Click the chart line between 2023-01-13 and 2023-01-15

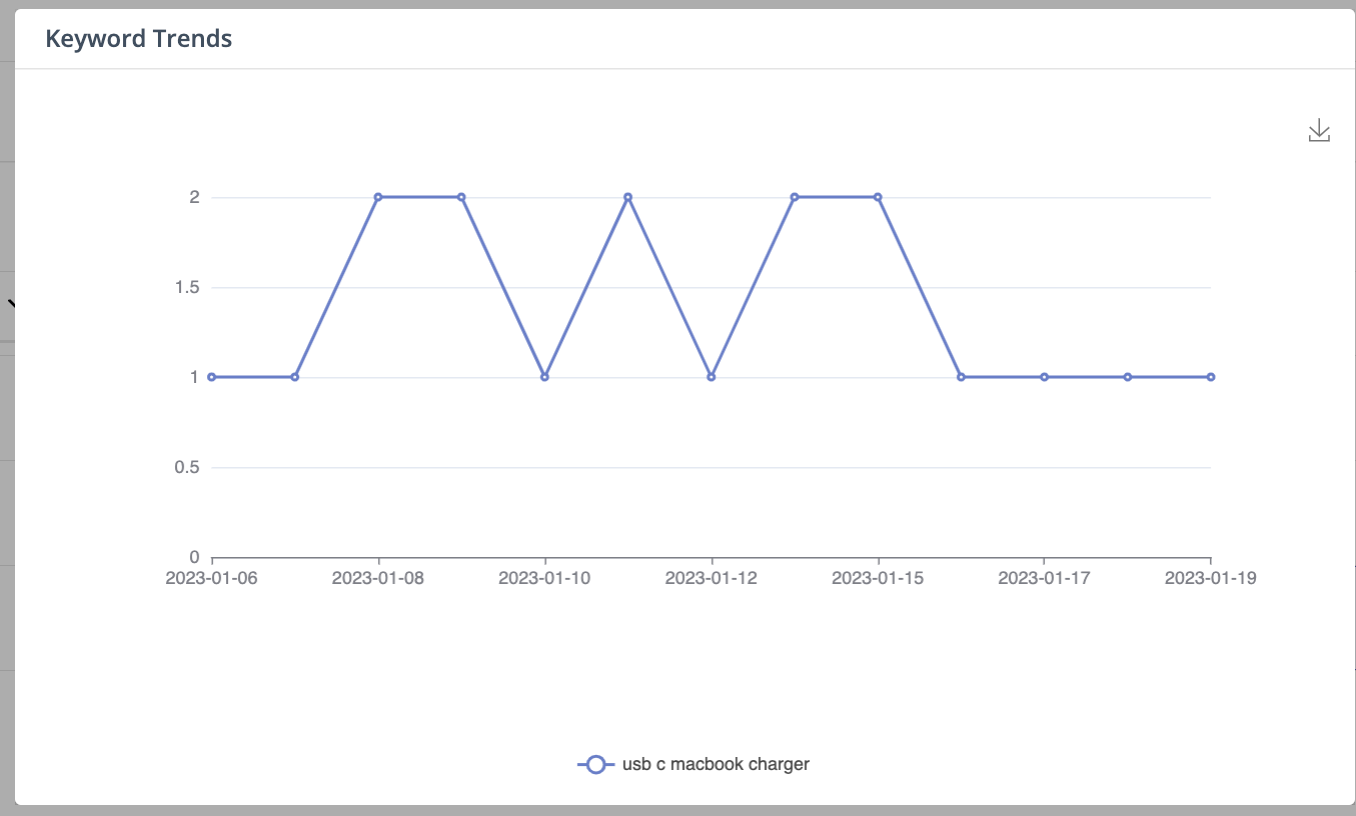click(x=835, y=197)
